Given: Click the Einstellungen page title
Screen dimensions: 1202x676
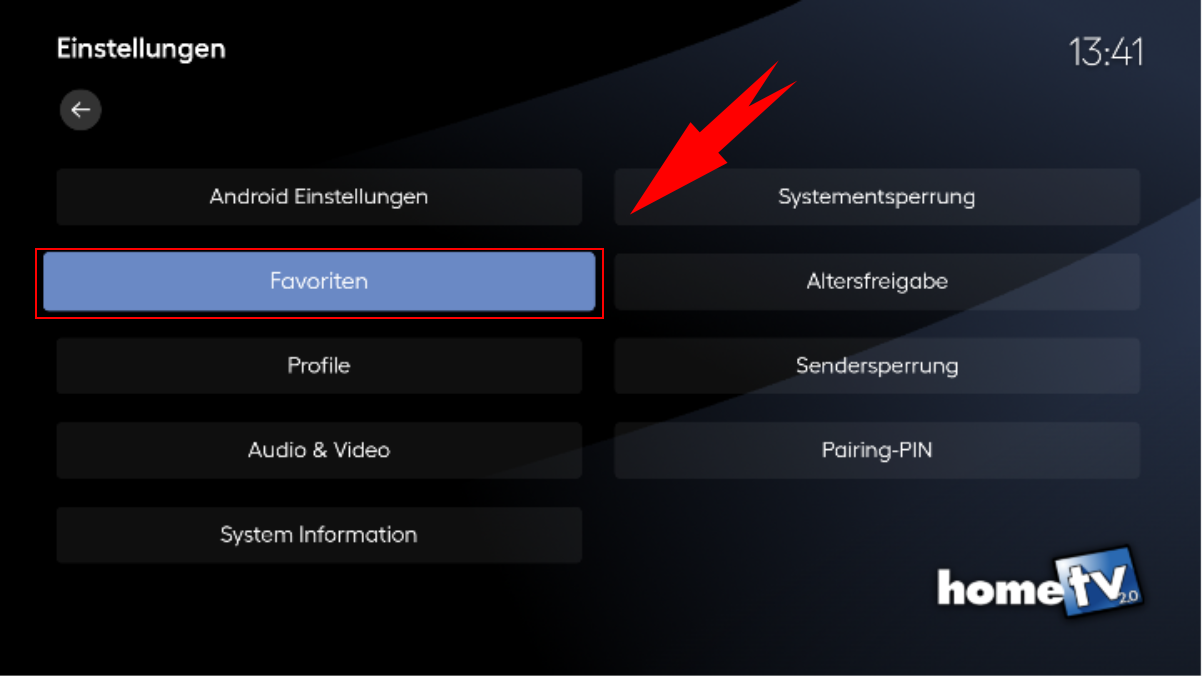Looking at the screenshot, I should (141, 49).
